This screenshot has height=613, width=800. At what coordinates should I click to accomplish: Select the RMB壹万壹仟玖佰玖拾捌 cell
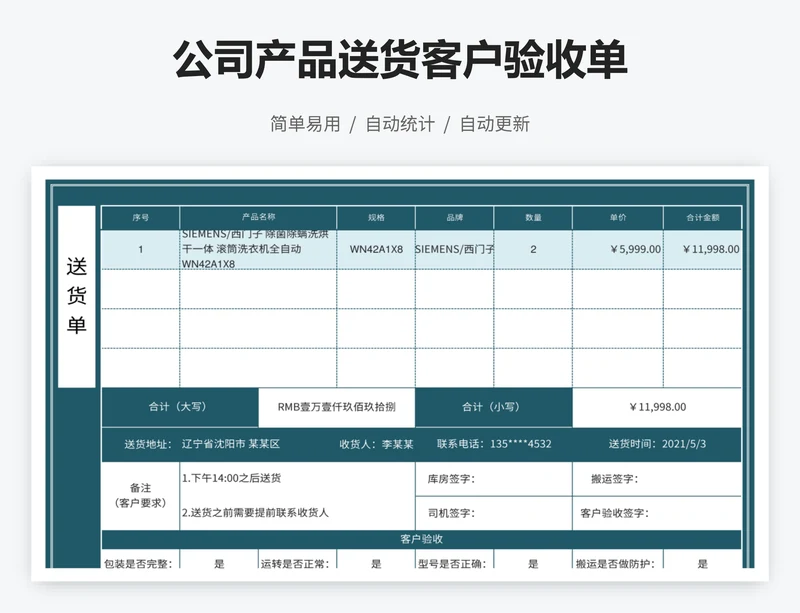337,407
